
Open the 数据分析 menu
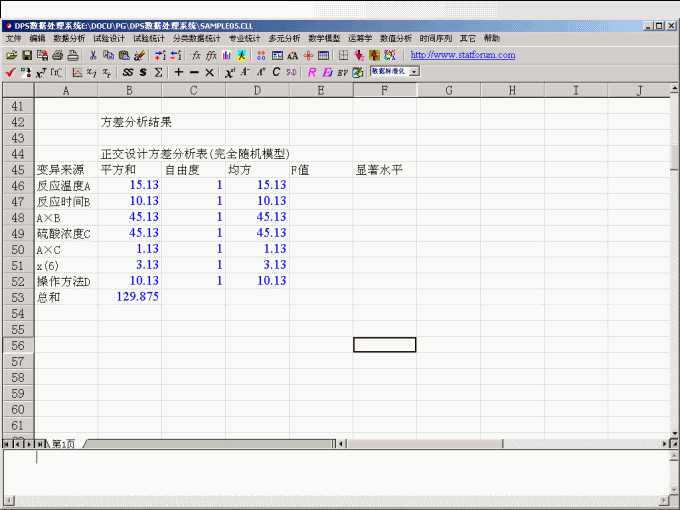69,38
